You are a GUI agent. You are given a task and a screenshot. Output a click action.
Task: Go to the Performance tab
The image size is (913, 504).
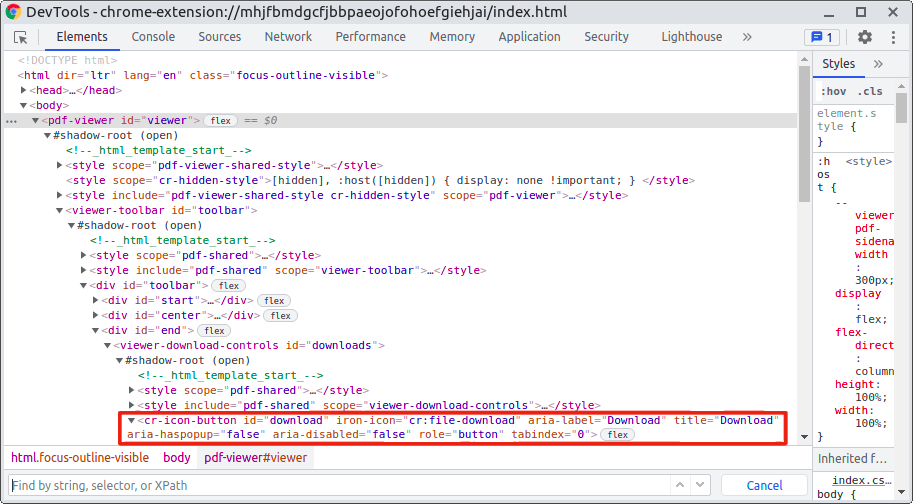[x=370, y=37]
